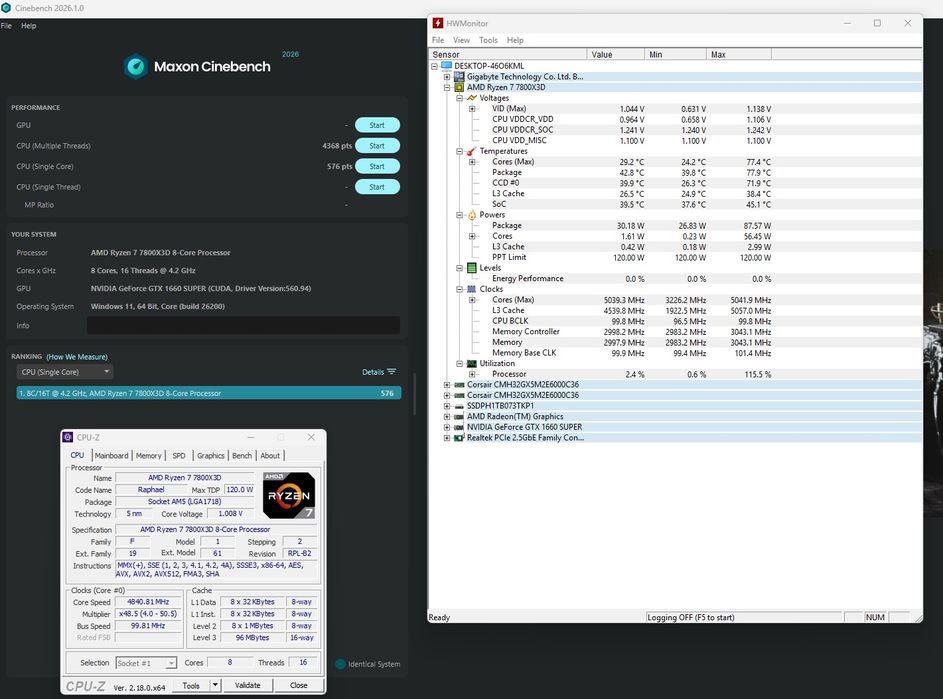The height and width of the screenshot is (699, 943).
Task: Click the Gigabyte motherboard icon in HWMonitor
Action: pyautogui.click(x=459, y=76)
